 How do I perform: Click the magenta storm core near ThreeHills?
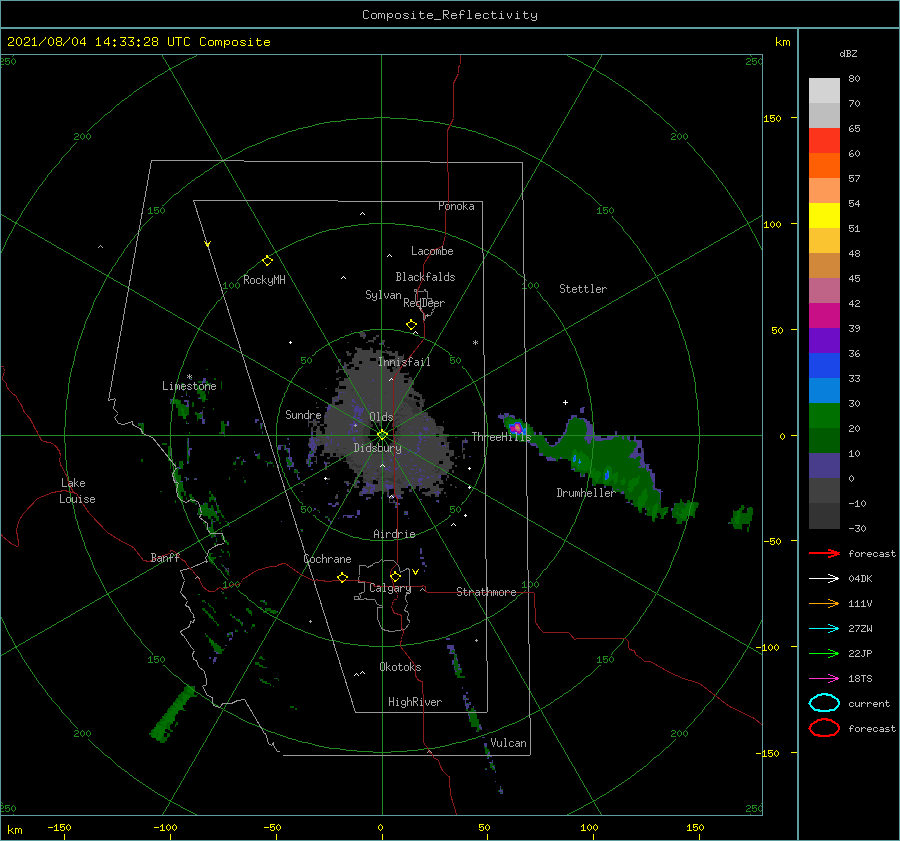click(x=517, y=428)
